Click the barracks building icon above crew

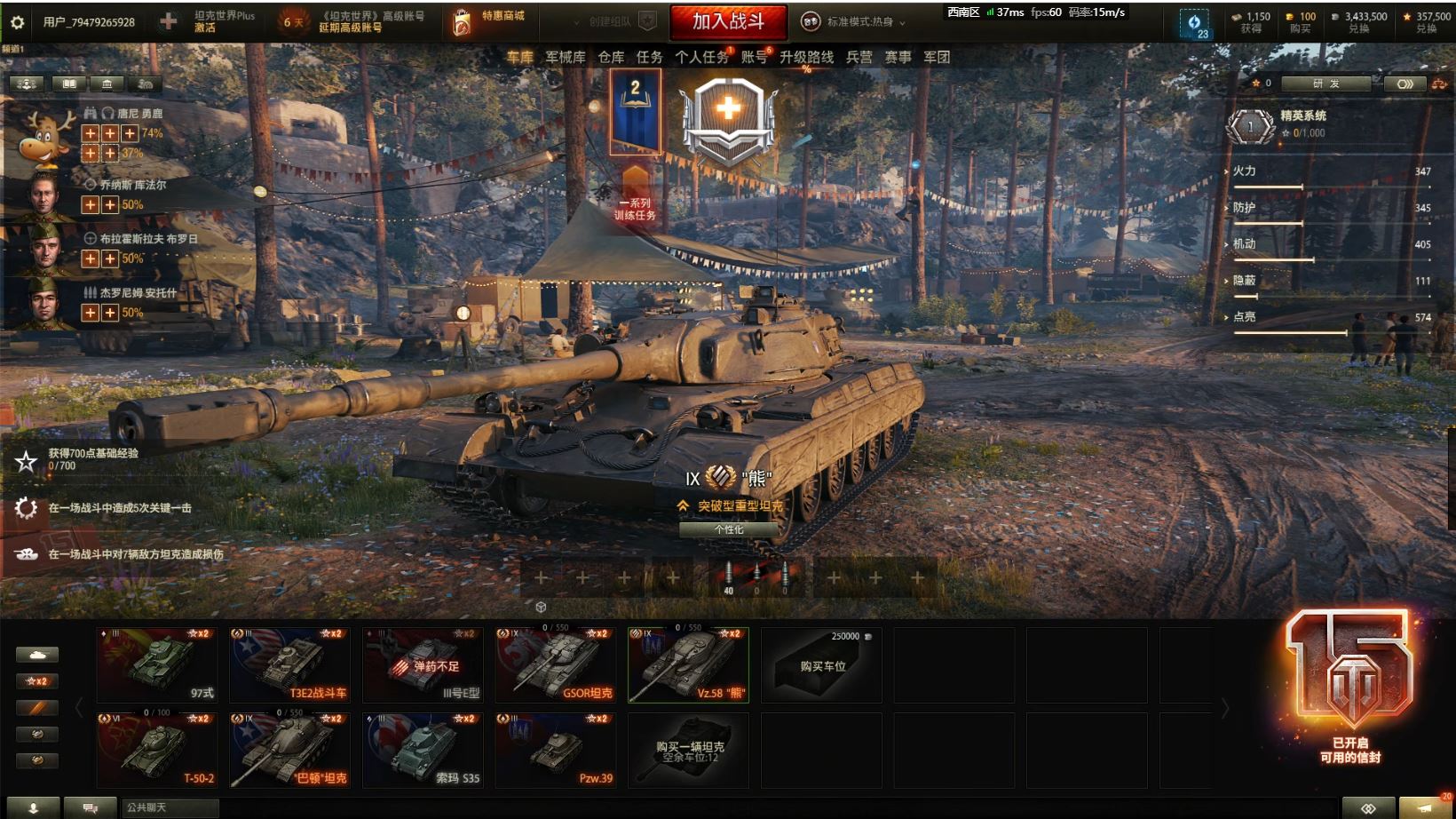tap(107, 83)
